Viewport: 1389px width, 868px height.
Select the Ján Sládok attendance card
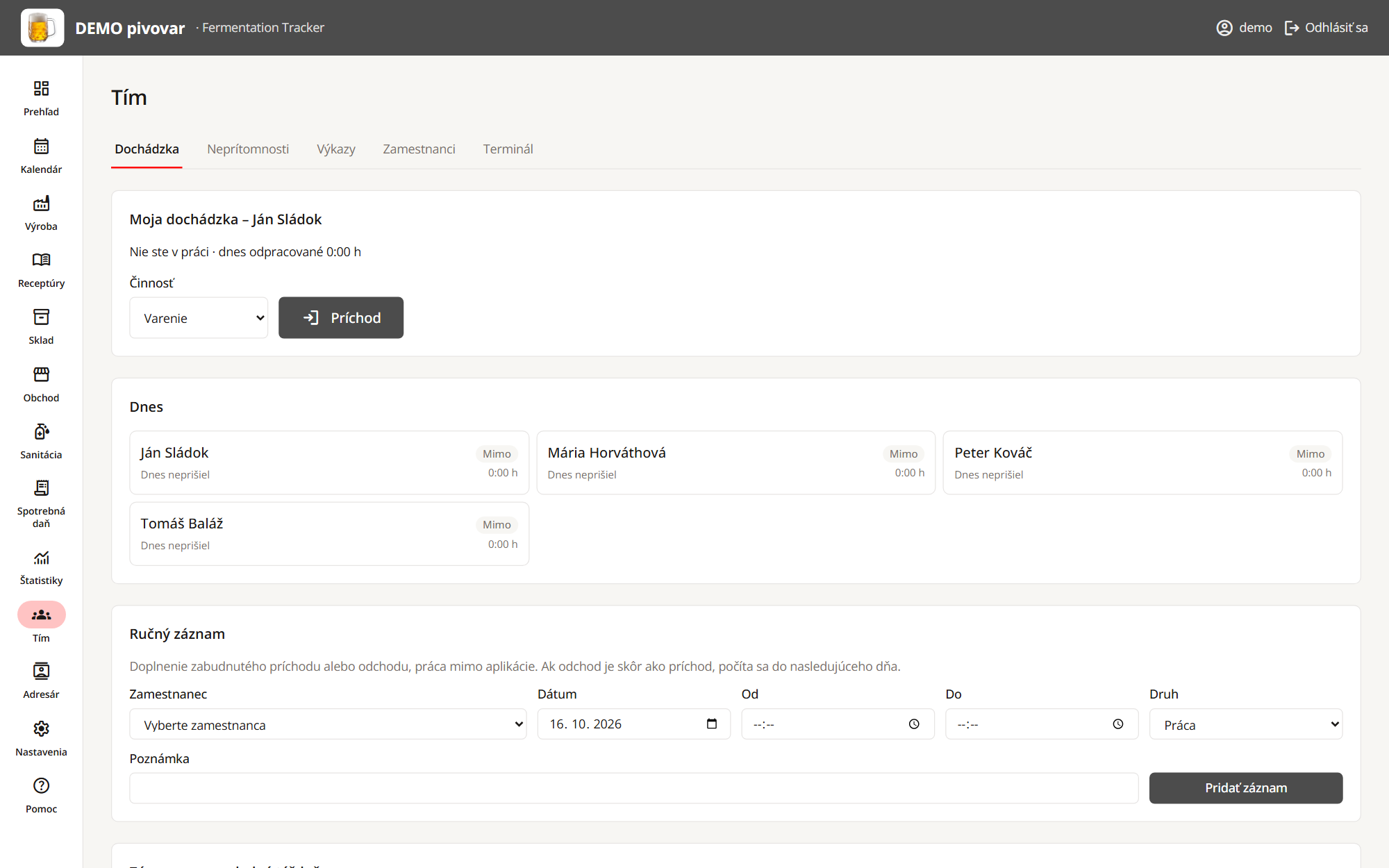click(329, 462)
